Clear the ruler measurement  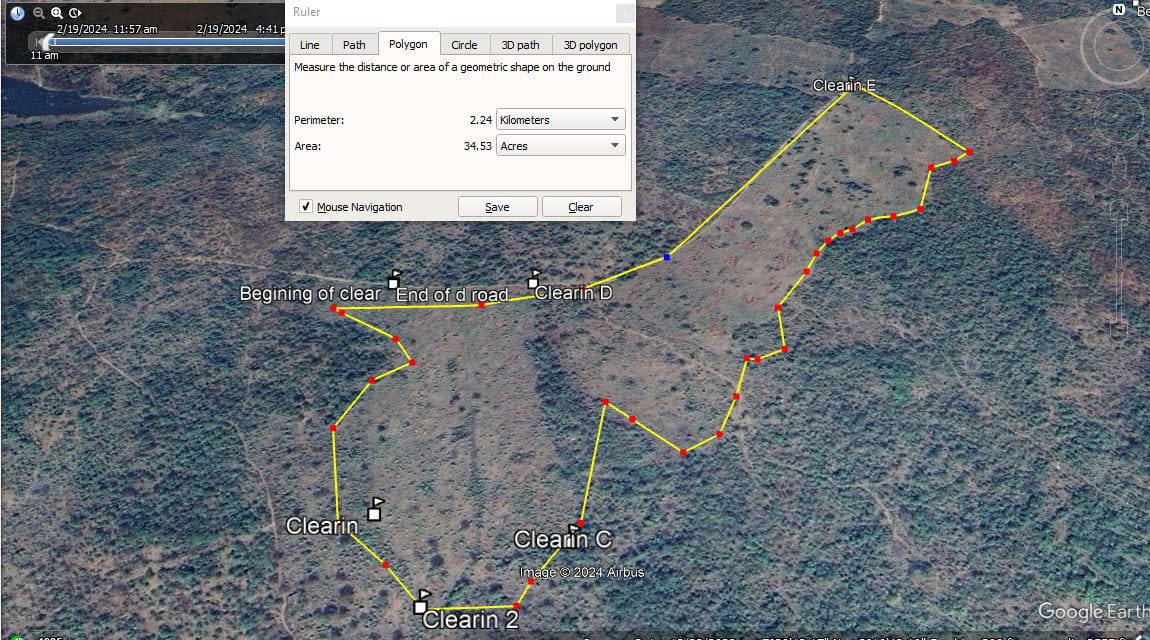point(581,207)
